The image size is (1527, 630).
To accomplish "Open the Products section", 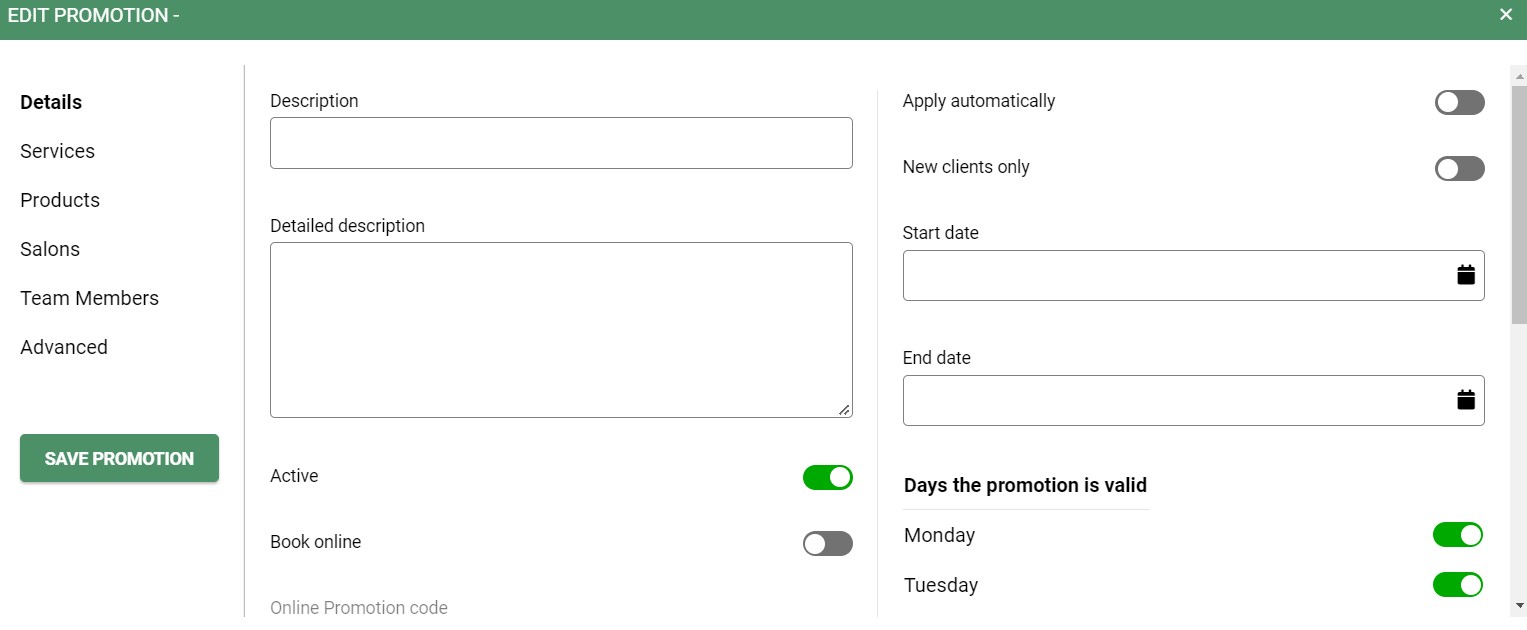I will click(x=60, y=200).
